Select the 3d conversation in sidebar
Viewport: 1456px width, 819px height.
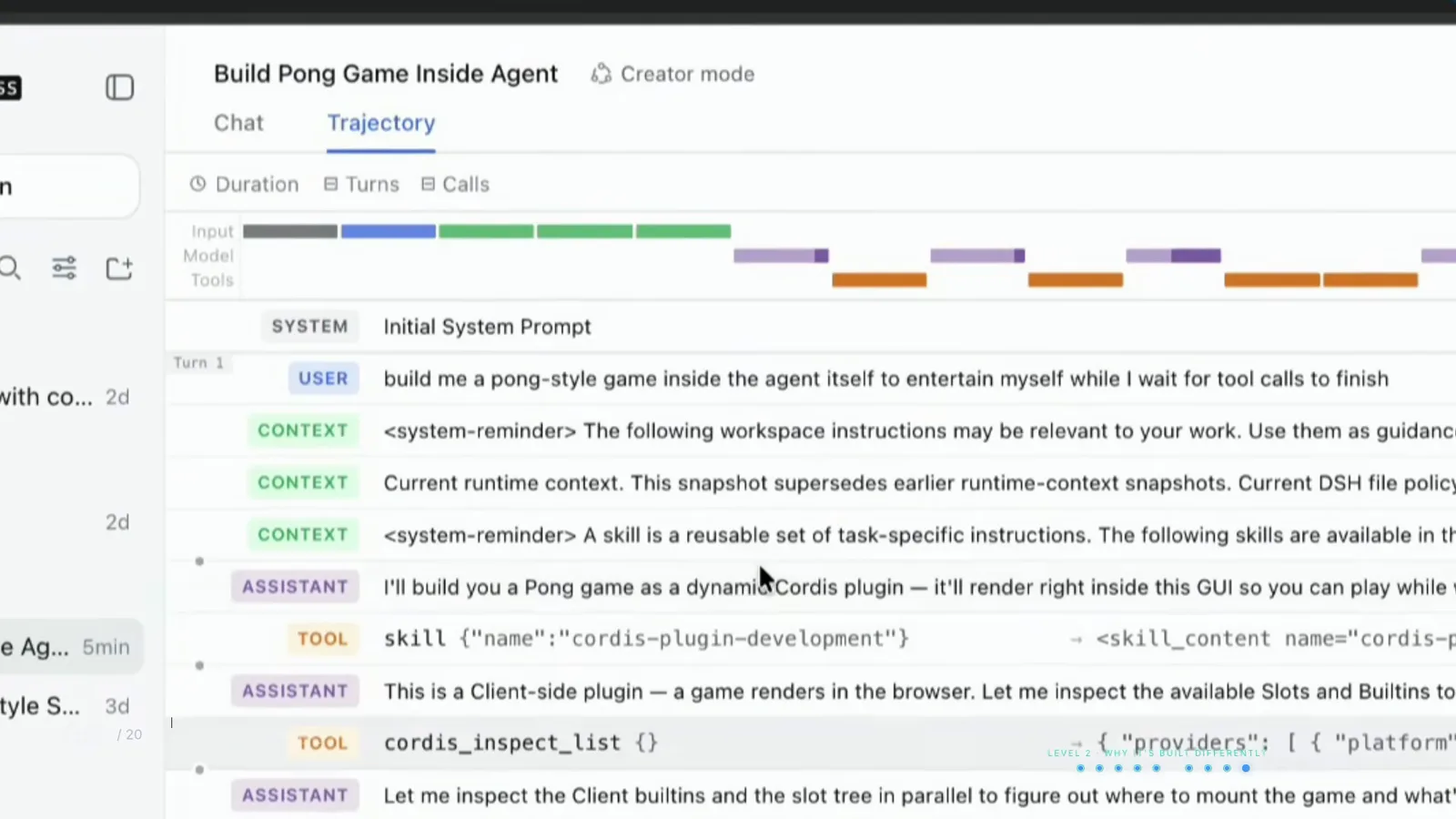(71, 706)
